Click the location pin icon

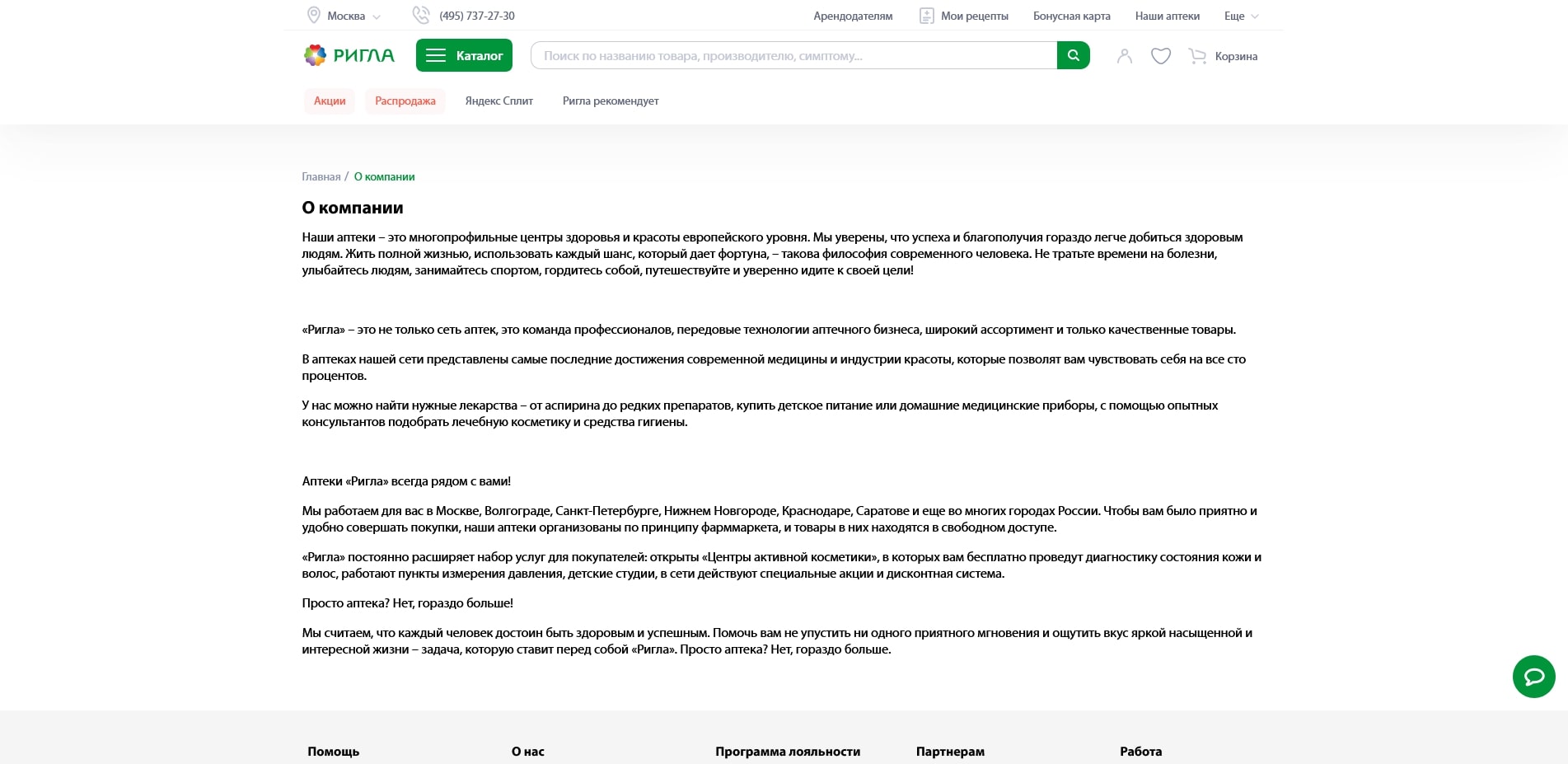[314, 16]
